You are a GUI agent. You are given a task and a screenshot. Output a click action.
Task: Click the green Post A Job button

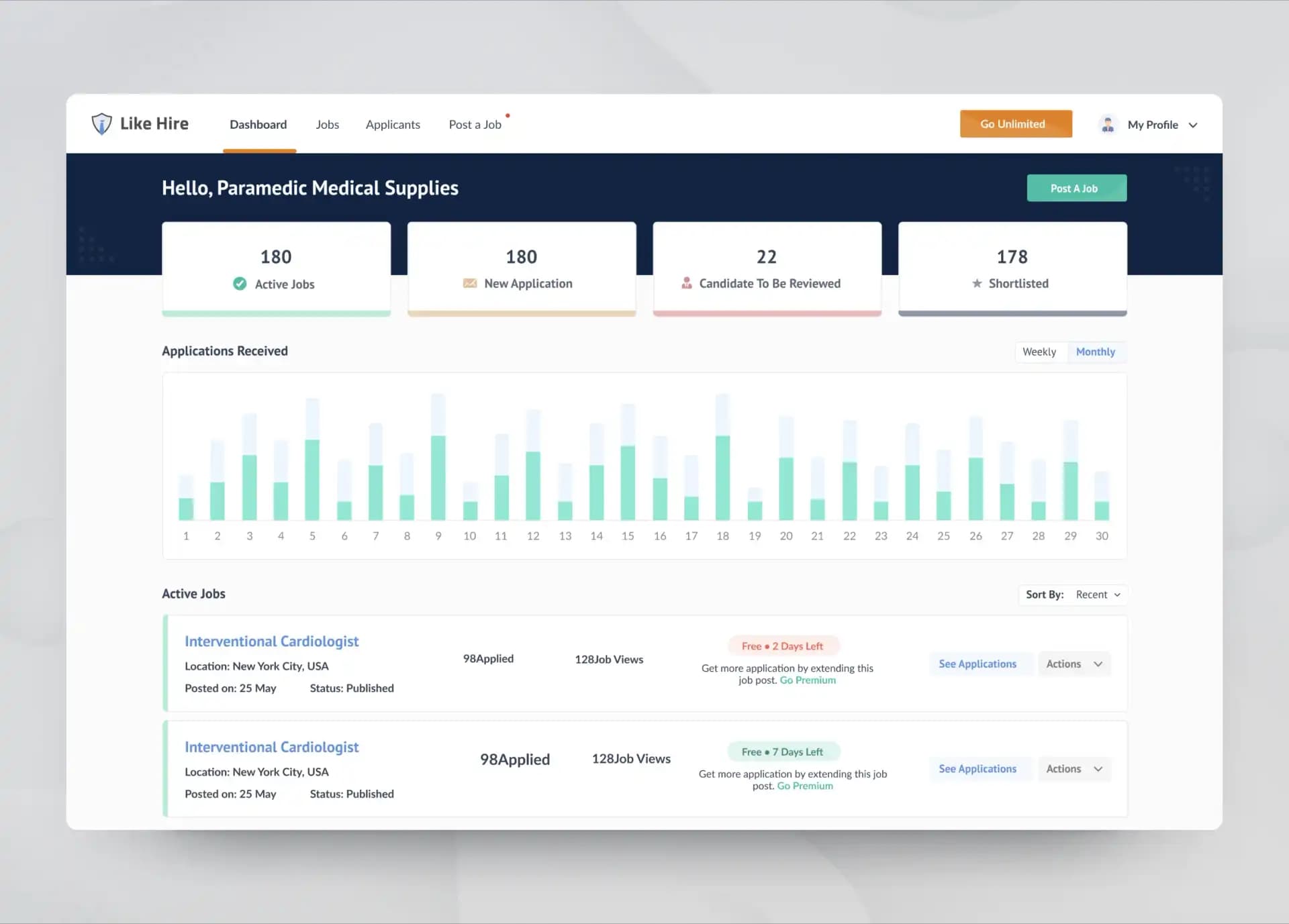point(1076,189)
